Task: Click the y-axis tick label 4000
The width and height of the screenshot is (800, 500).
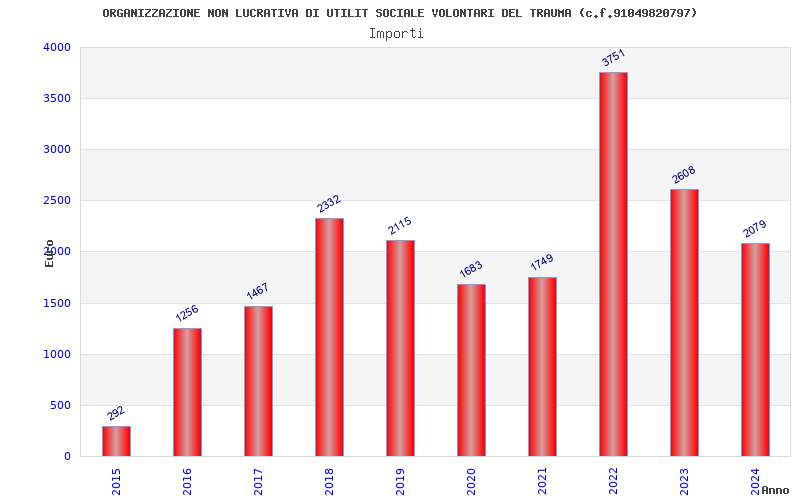Action: [x=57, y=47]
